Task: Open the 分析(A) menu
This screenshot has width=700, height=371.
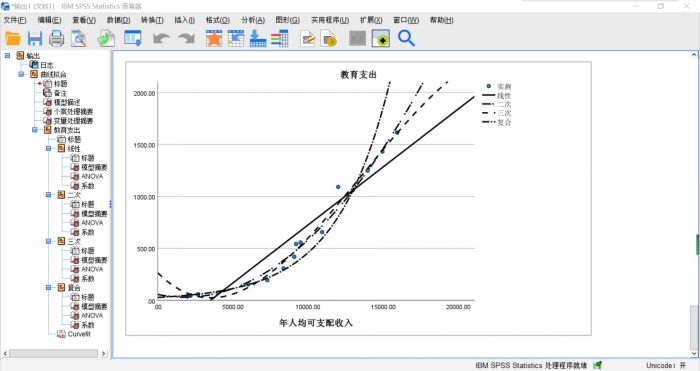Action: pos(253,20)
